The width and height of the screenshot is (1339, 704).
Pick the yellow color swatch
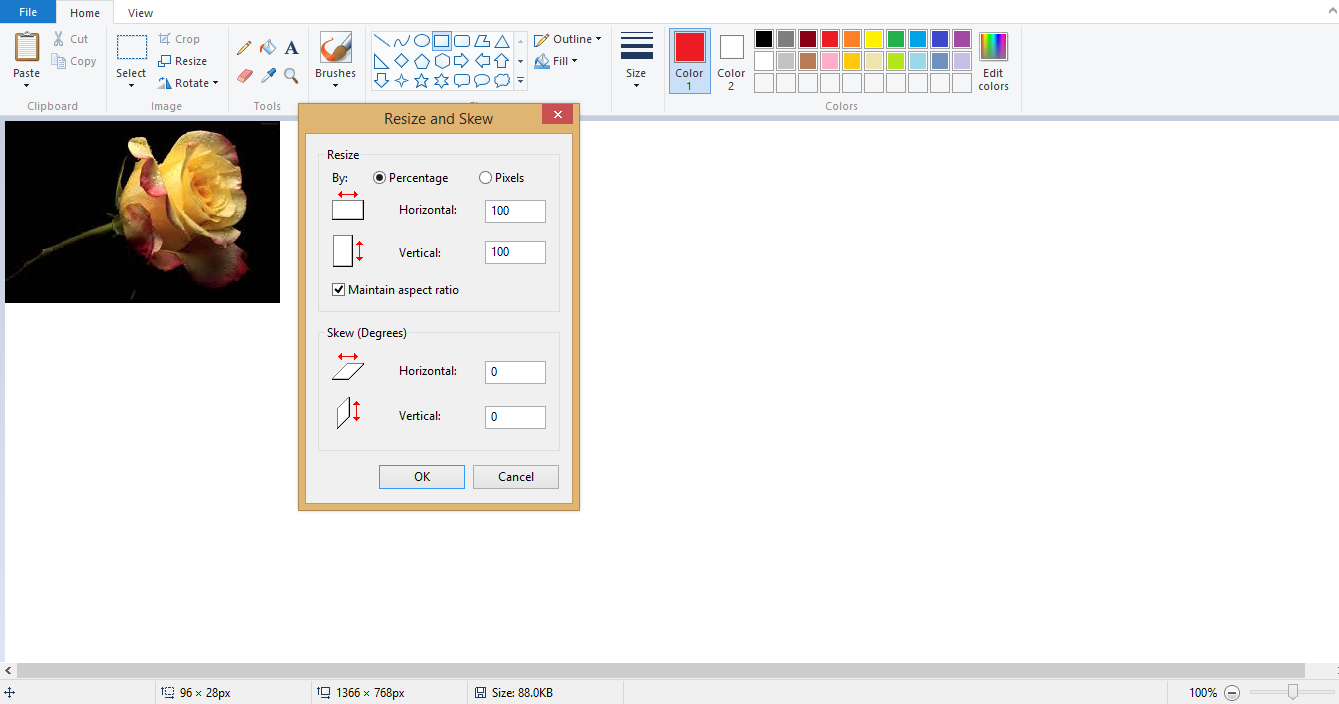click(x=873, y=39)
